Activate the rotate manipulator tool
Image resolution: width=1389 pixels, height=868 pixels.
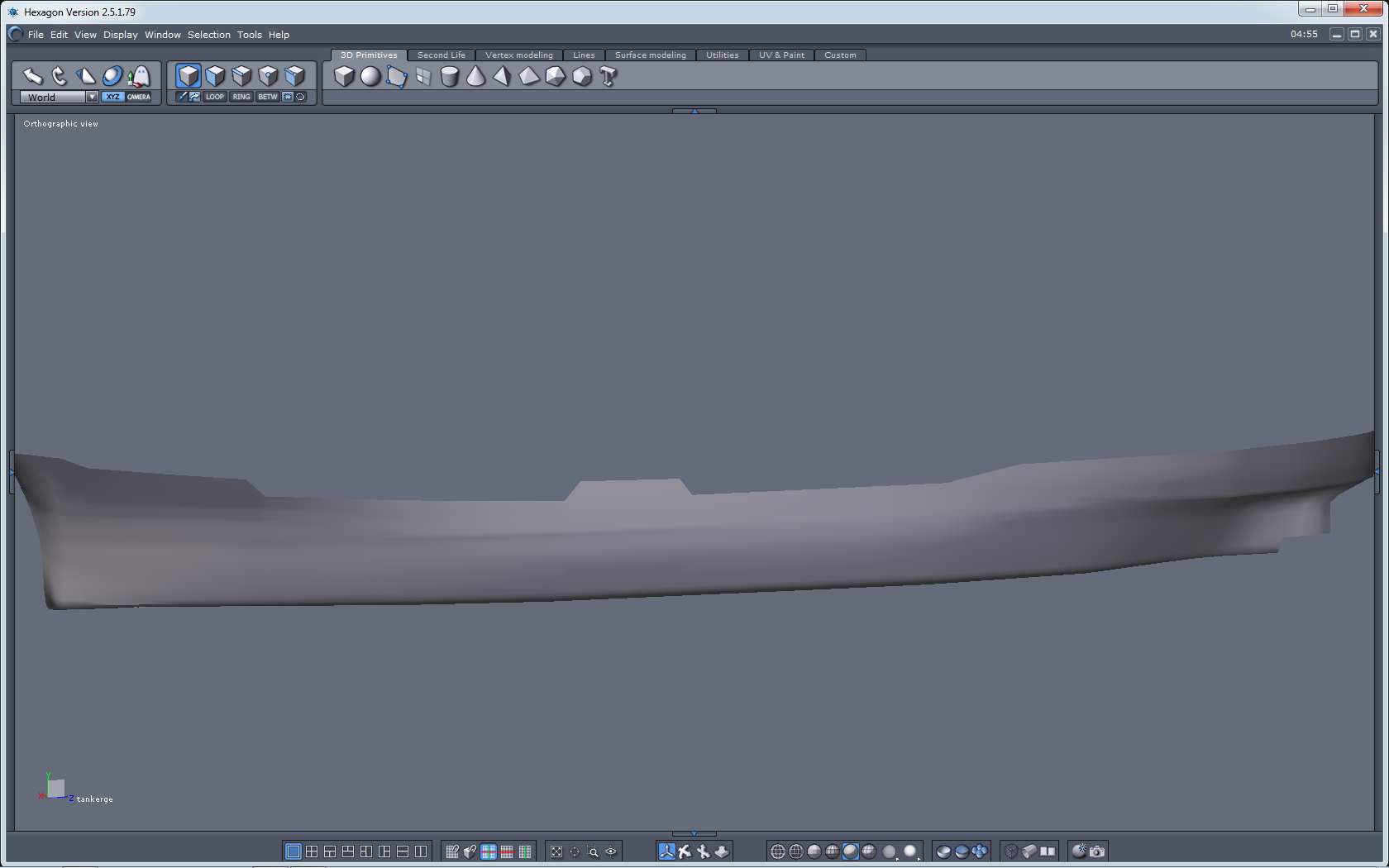click(x=60, y=76)
